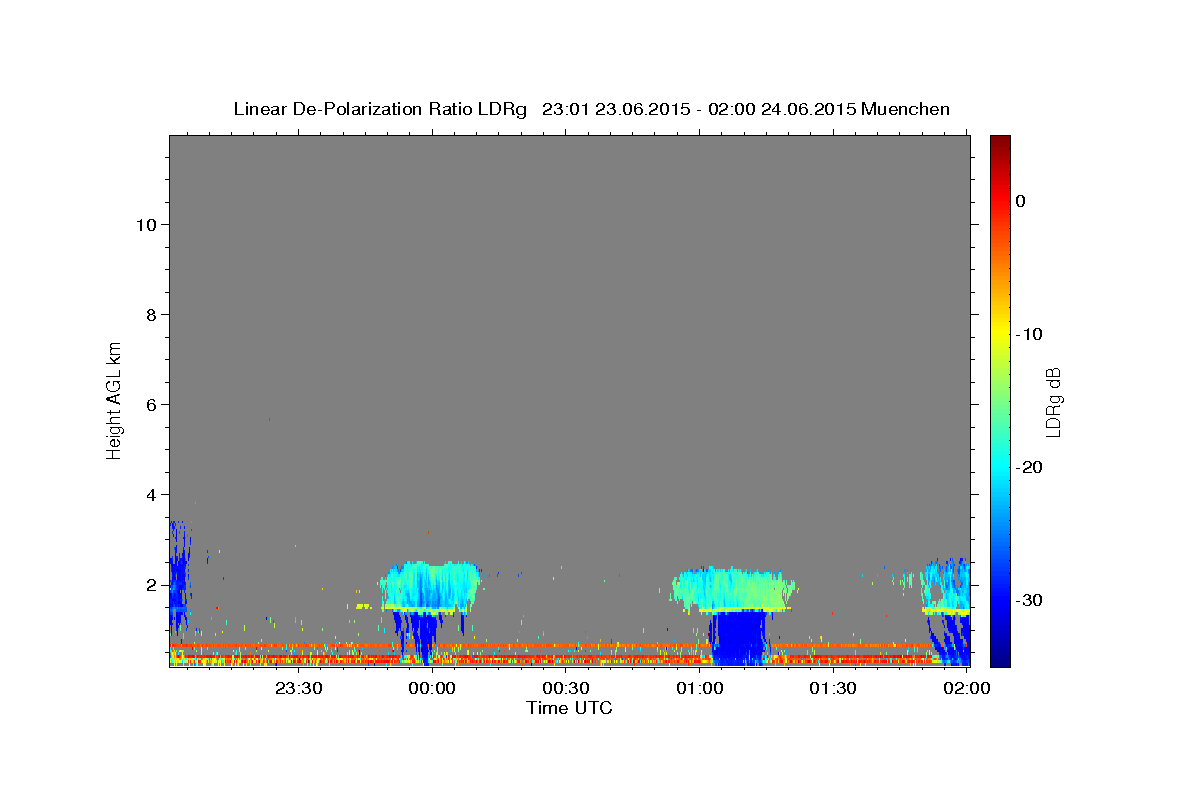Screen dimensions: 1200x800
Task: Click the 'Height AGL km' axis label
Action: point(115,400)
